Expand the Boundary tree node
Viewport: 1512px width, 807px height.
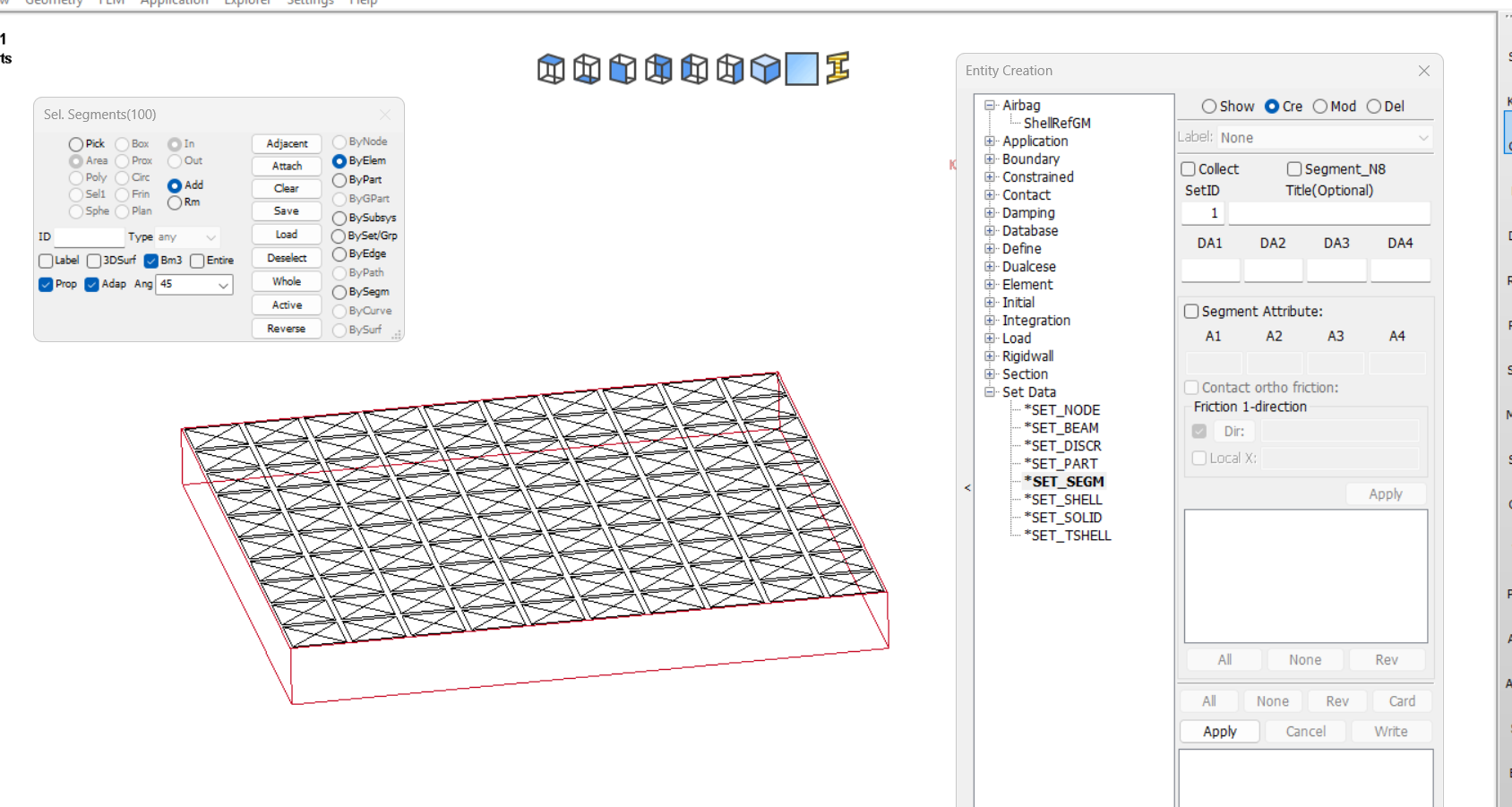pyautogui.click(x=990, y=159)
